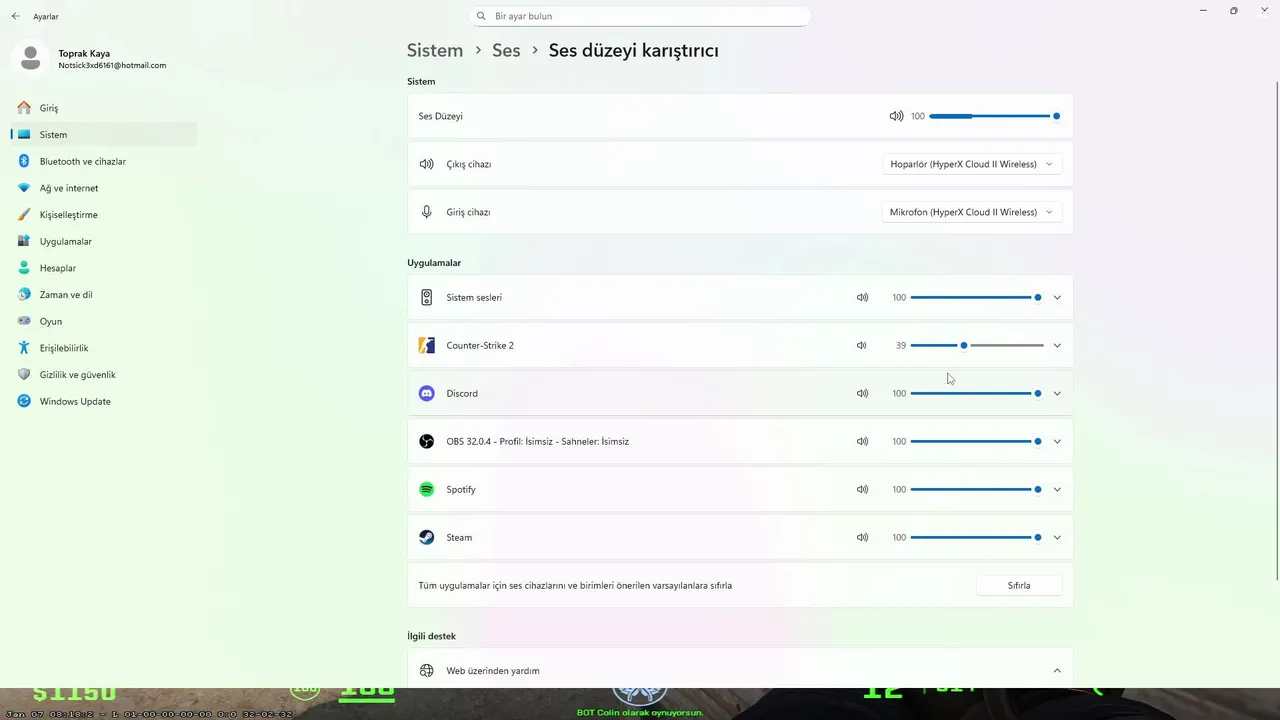Click the Sistem sesleri speaker icon
Image resolution: width=1280 pixels, height=720 pixels.
point(427,297)
